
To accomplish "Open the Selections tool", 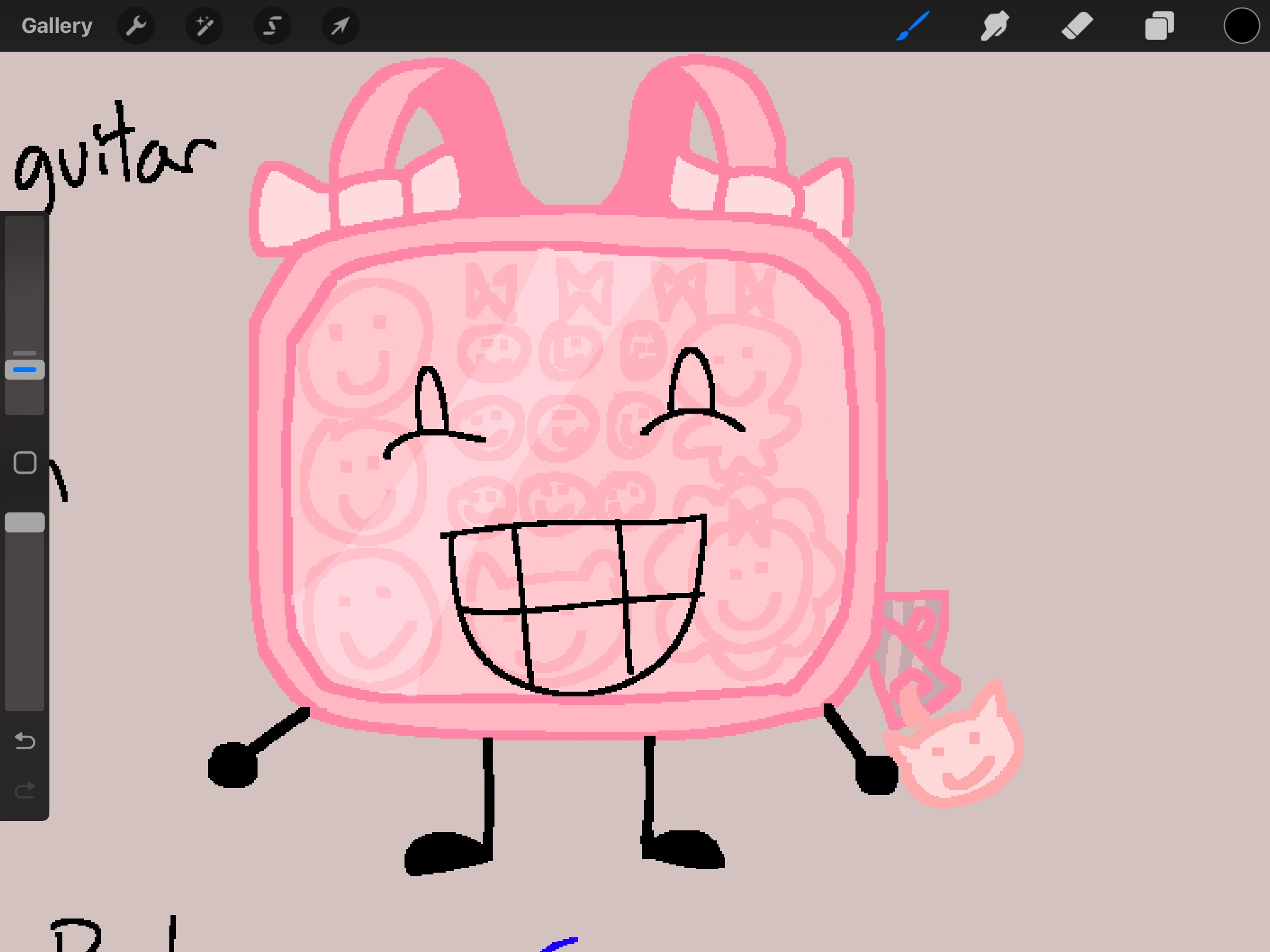I will [x=272, y=25].
